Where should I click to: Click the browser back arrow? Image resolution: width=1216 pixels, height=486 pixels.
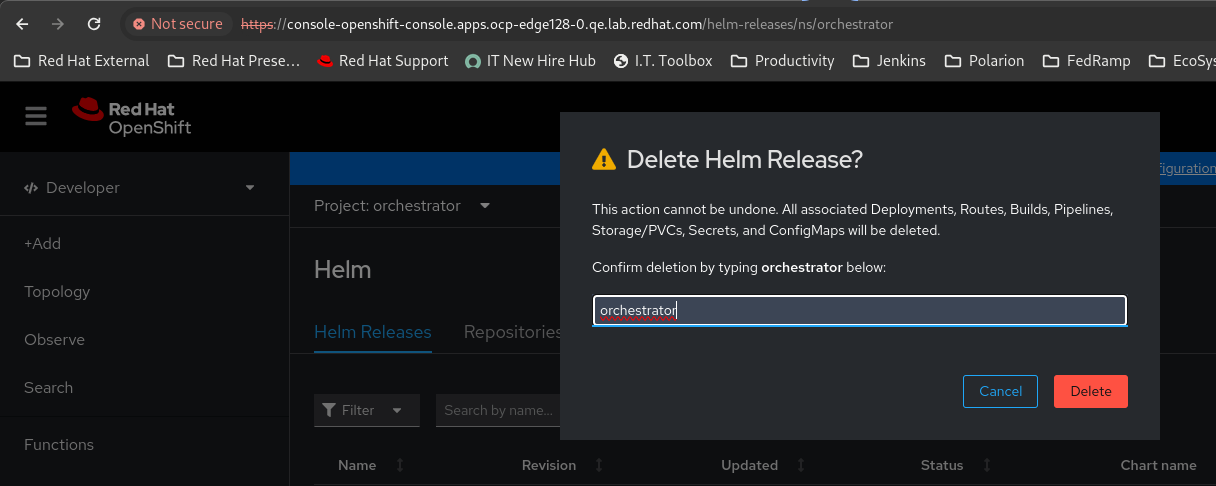click(23, 23)
